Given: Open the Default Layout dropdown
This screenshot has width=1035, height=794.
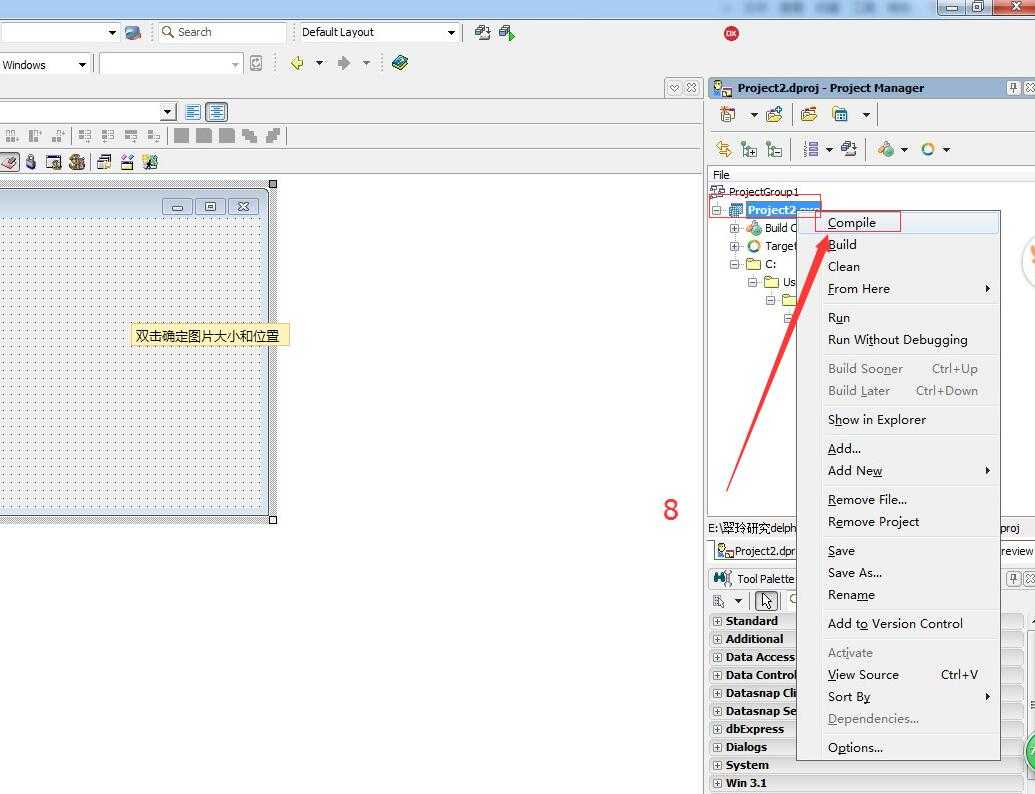Looking at the screenshot, I should 451,32.
